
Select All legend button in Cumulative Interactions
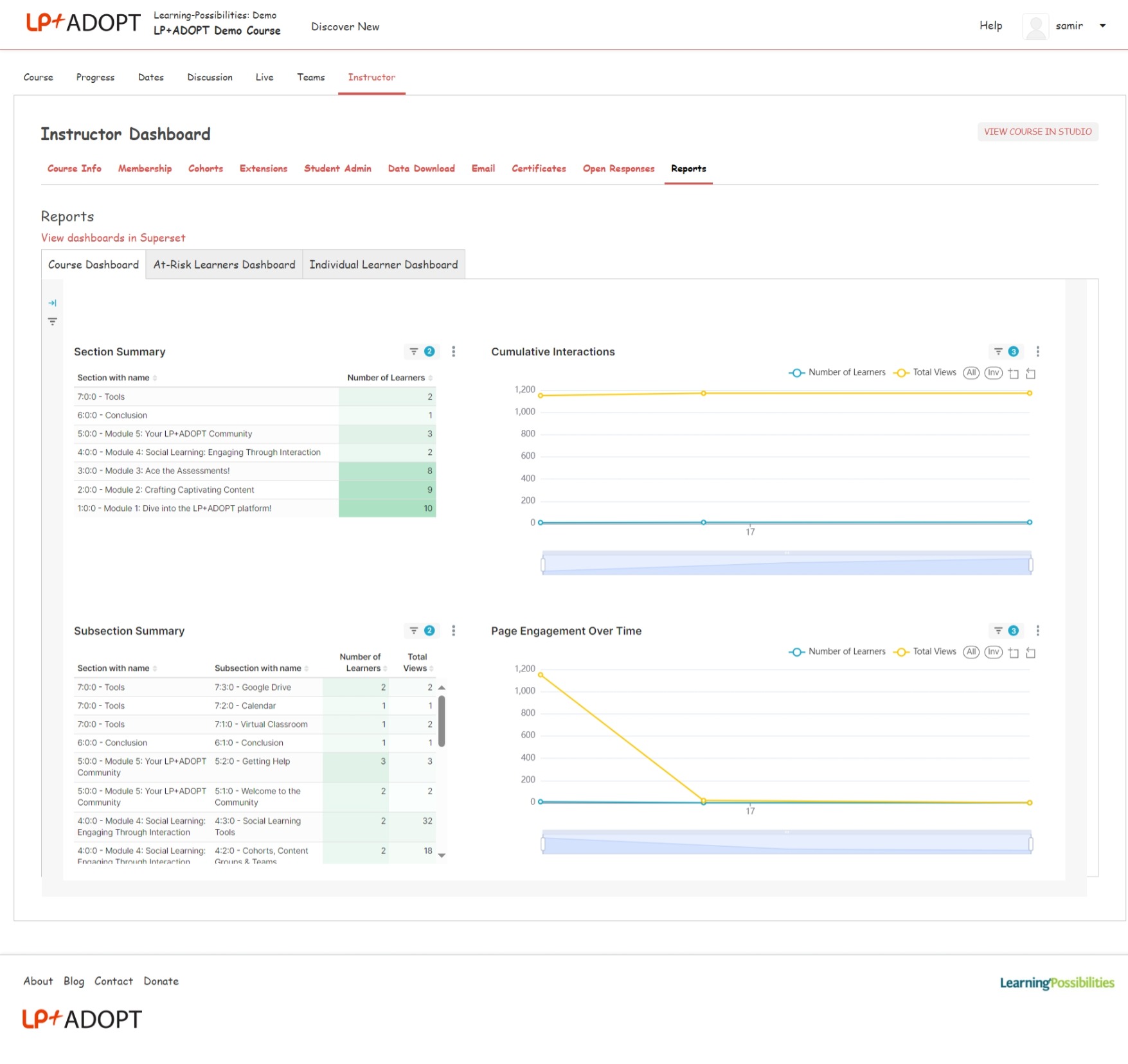pyautogui.click(x=971, y=373)
